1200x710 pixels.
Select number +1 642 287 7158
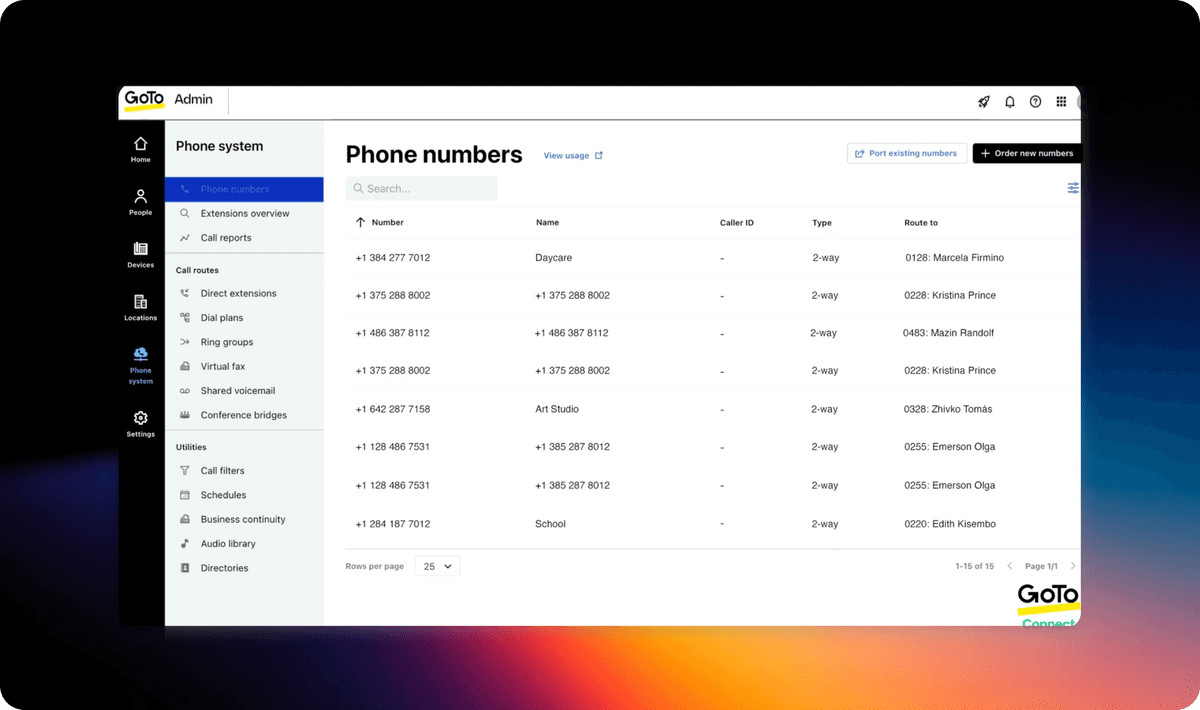(x=393, y=409)
